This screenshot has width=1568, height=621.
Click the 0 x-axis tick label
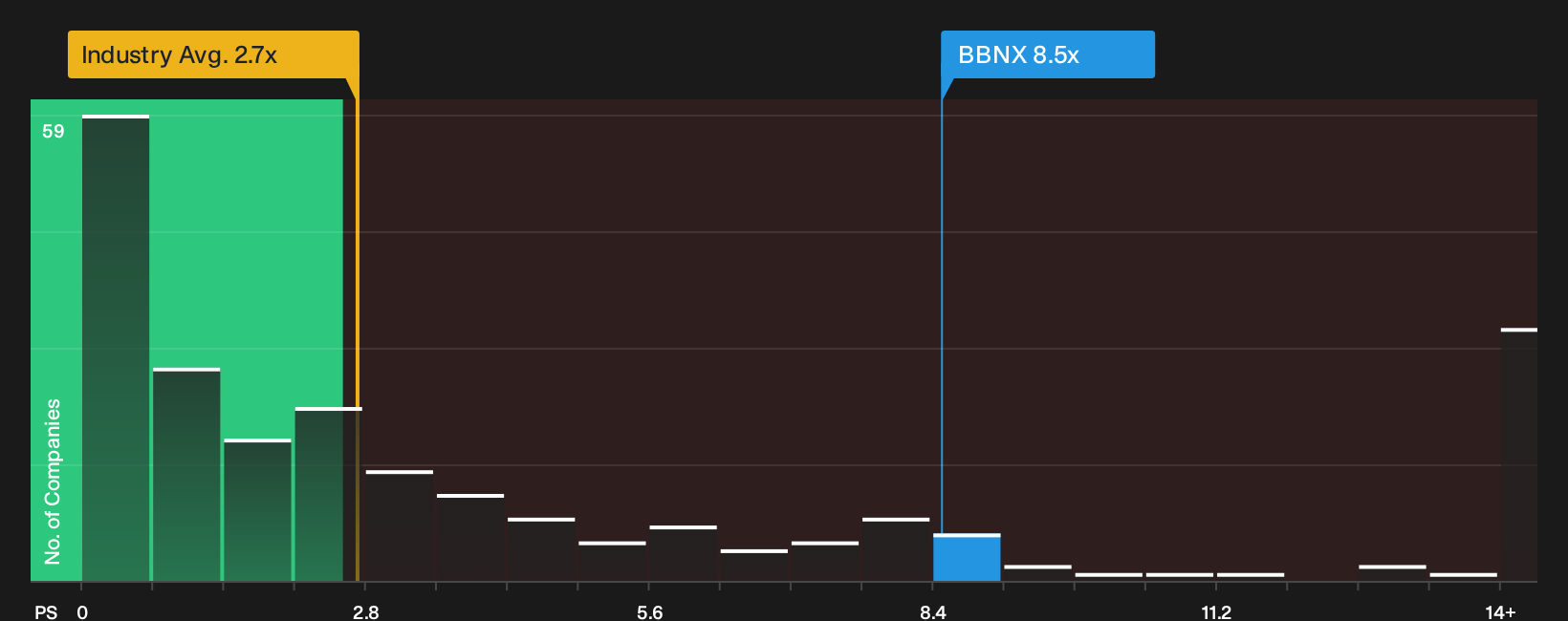point(82,612)
